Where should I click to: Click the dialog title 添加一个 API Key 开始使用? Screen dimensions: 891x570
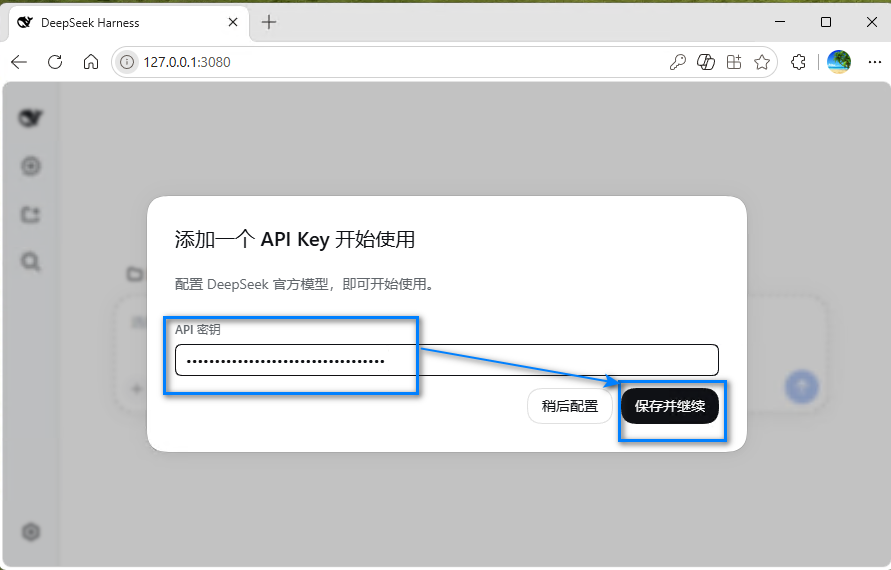tap(295, 239)
